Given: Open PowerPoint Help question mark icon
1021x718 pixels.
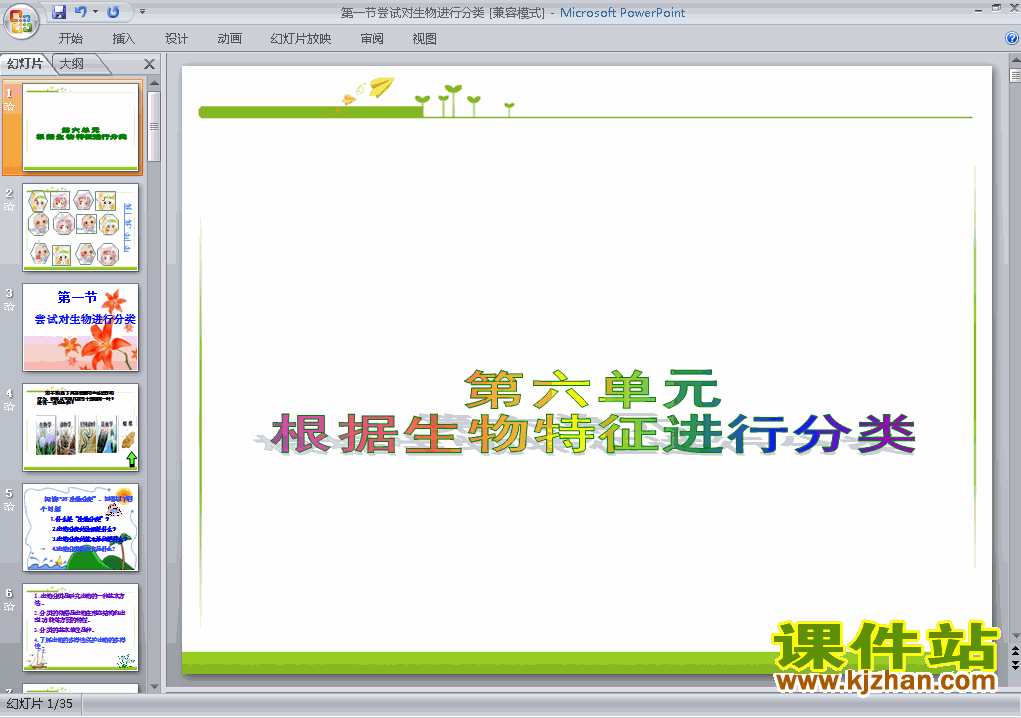Looking at the screenshot, I should (x=1012, y=38).
